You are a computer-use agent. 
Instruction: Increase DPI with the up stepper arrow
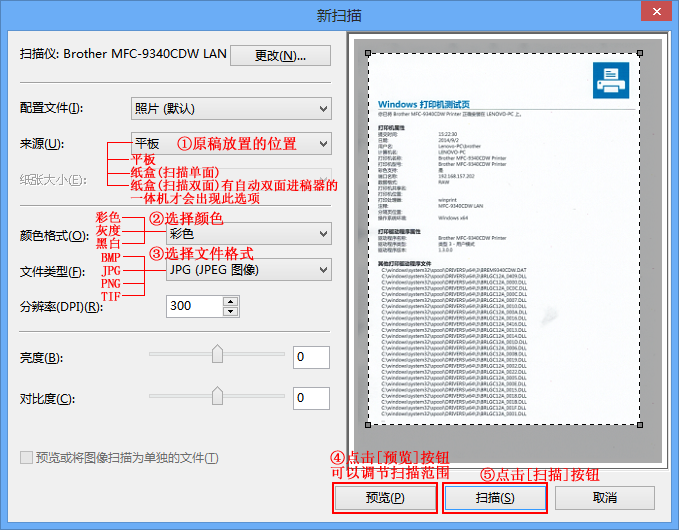click(x=230, y=302)
